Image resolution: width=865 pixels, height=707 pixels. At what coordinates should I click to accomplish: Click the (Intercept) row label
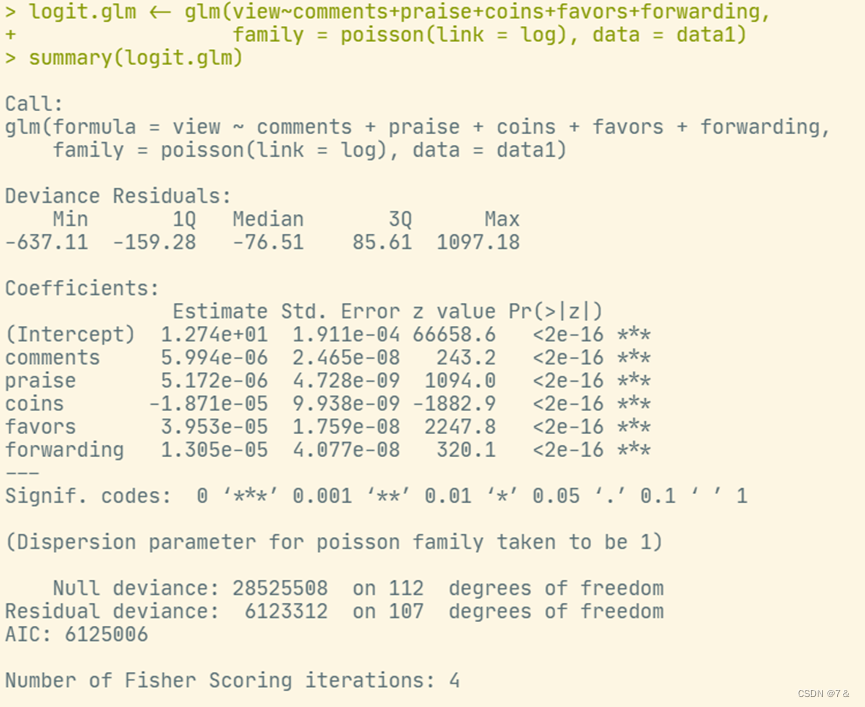point(69,334)
